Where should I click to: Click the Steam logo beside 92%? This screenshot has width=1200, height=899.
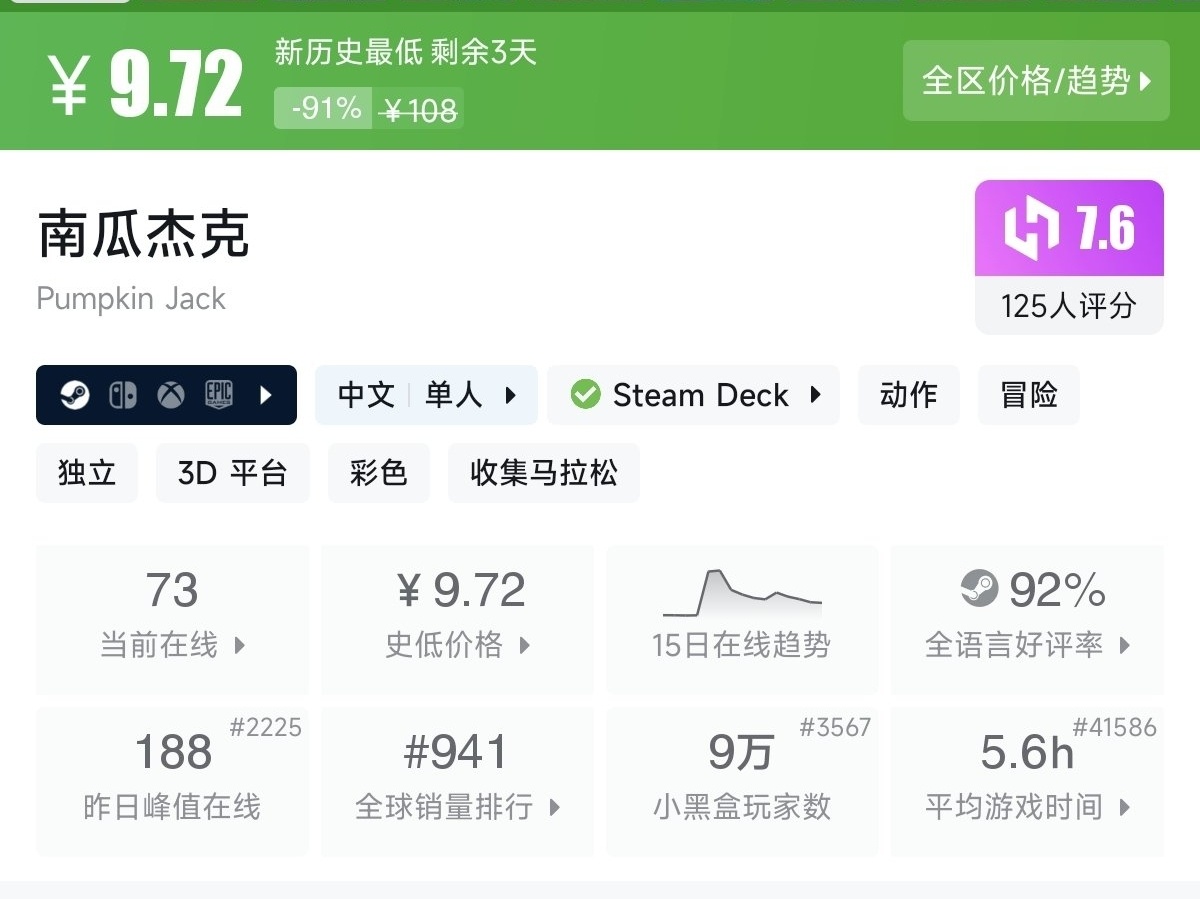point(979,589)
